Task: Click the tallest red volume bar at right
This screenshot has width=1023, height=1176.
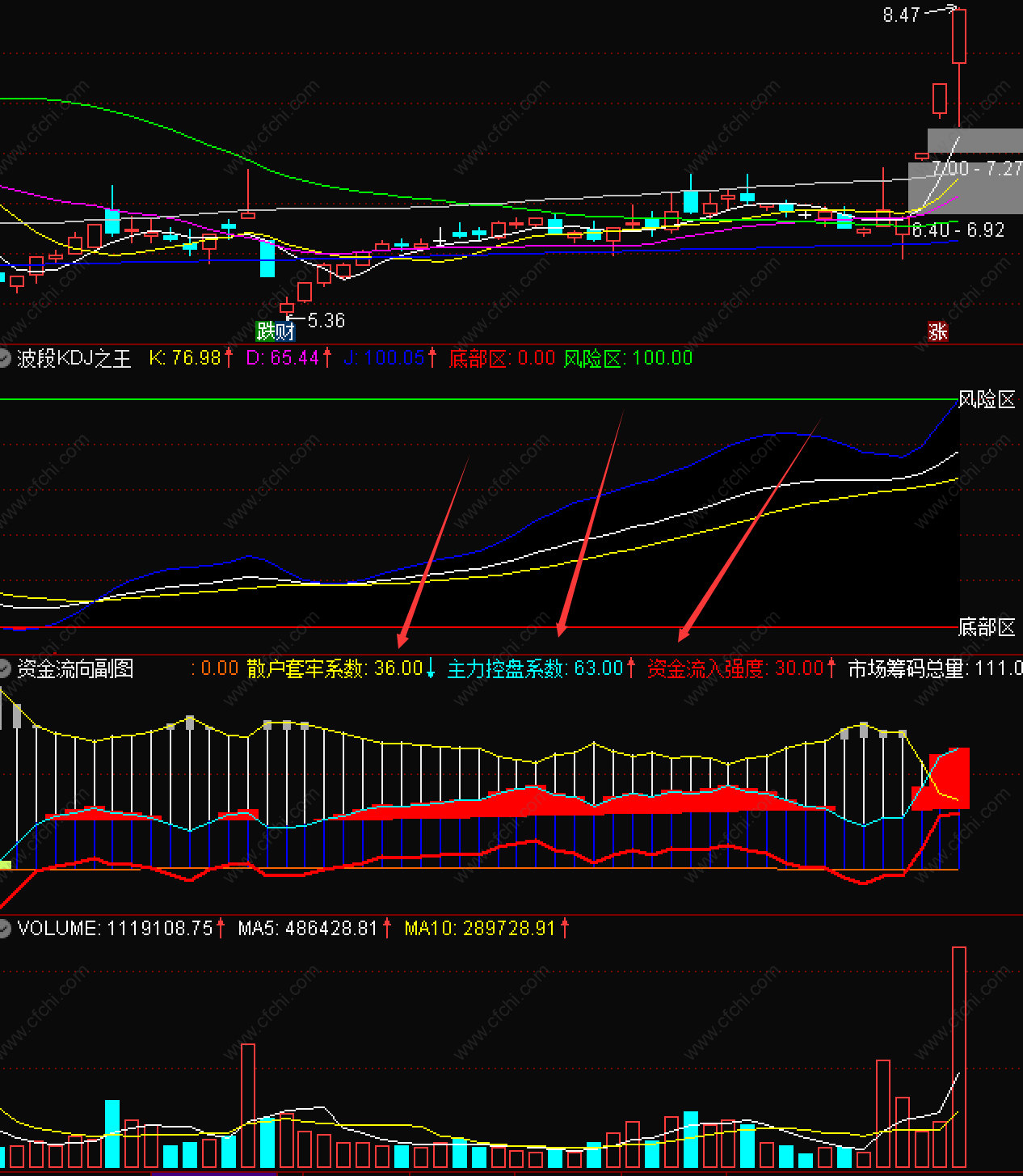Action: pyautogui.click(x=959, y=1058)
